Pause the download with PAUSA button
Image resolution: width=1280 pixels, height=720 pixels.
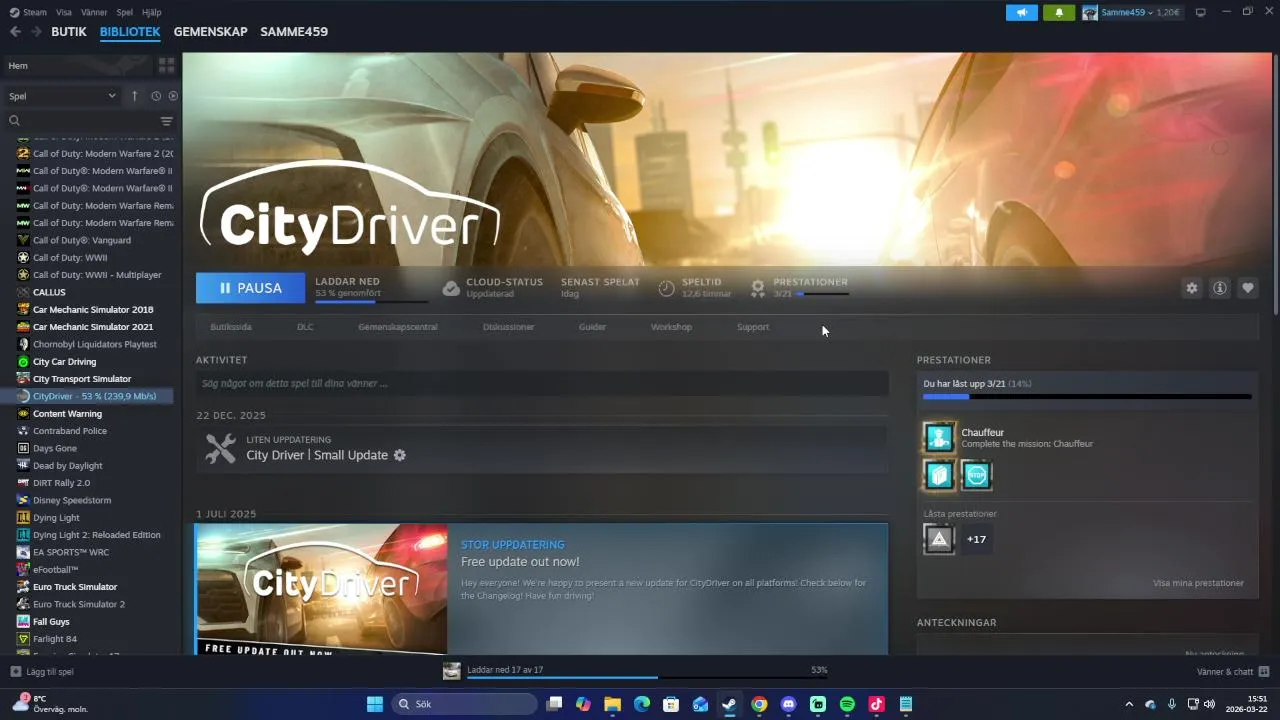250,288
